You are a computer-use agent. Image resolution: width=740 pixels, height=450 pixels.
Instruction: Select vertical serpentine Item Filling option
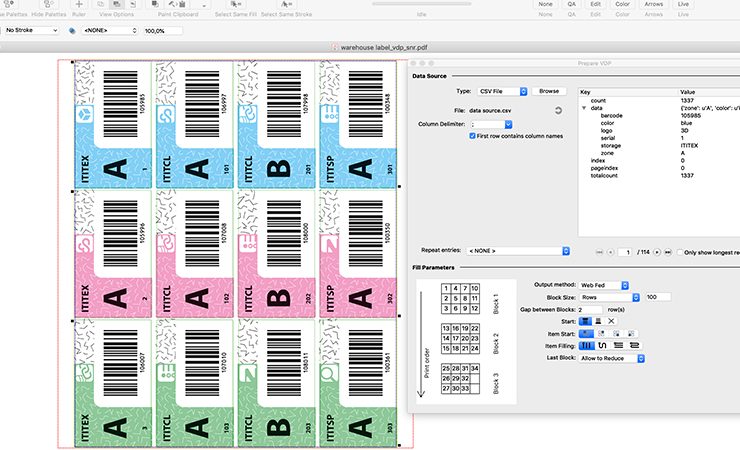(602, 346)
